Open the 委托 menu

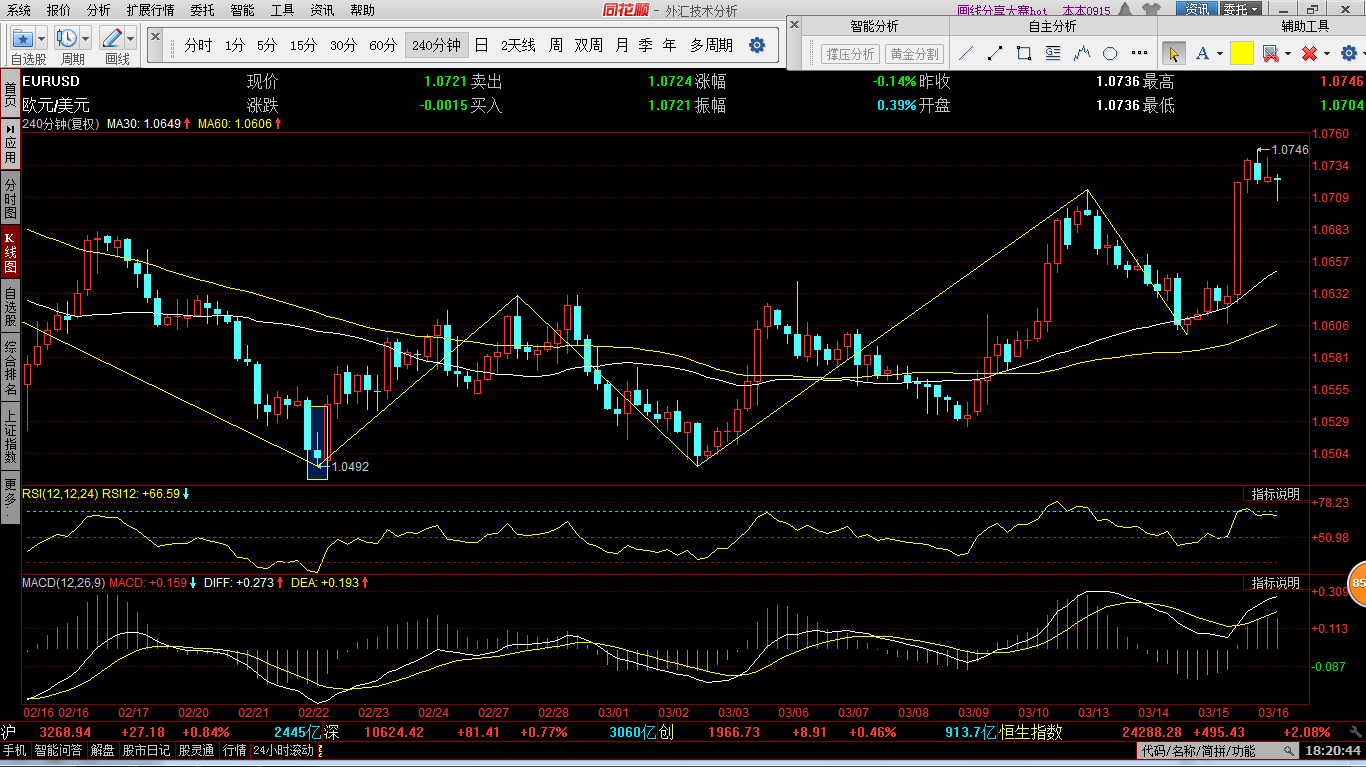point(202,10)
